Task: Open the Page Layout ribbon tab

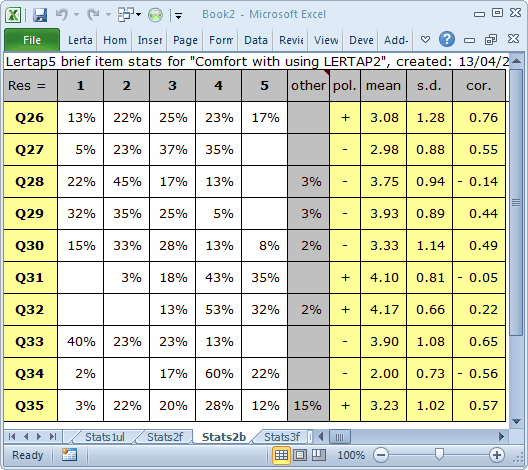Action: [x=185, y=40]
